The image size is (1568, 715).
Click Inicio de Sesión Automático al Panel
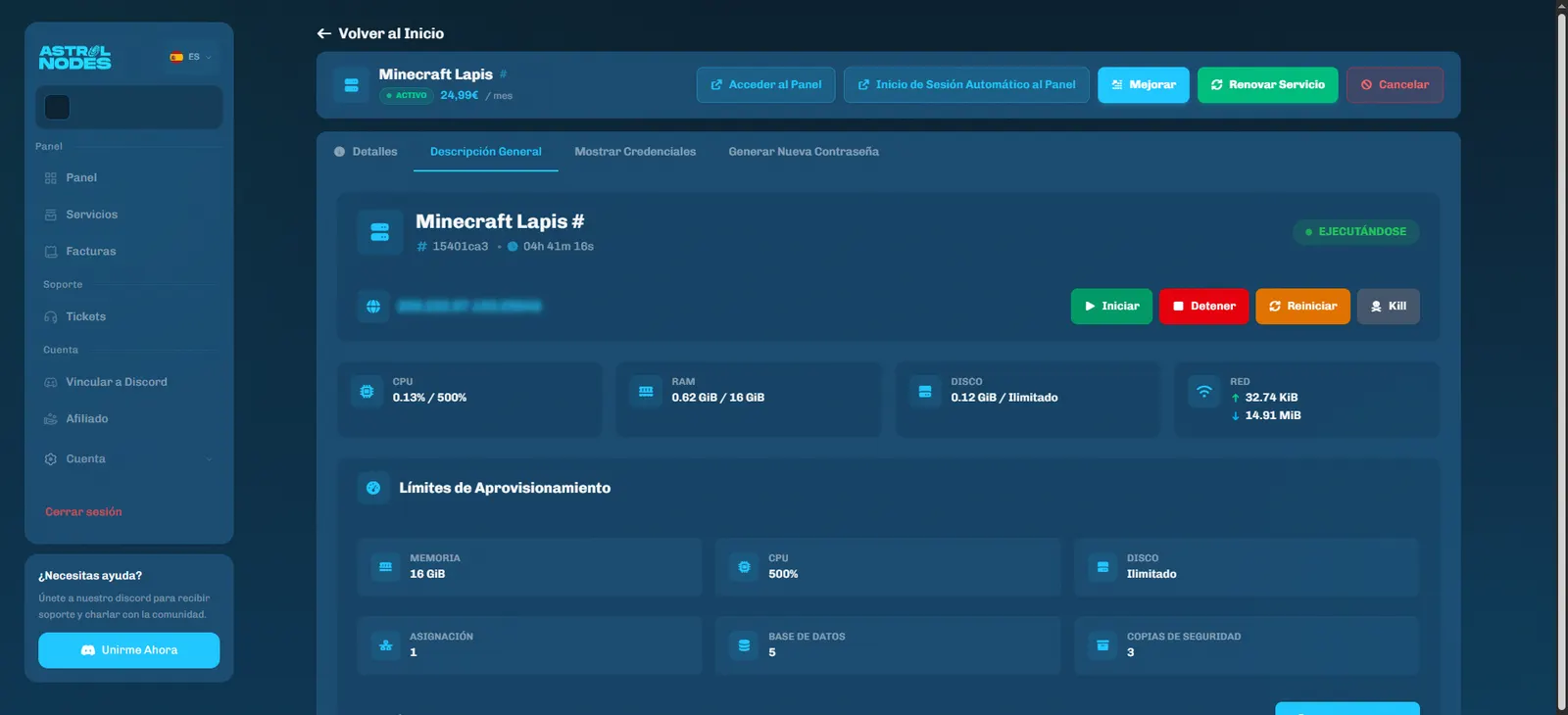(x=966, y=85)
